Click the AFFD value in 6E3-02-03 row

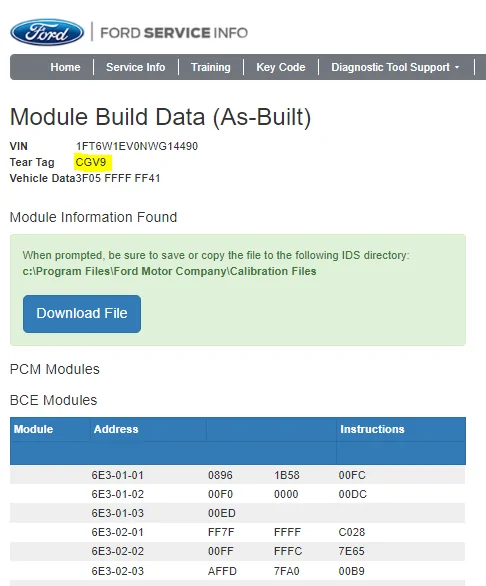point(222,571)
